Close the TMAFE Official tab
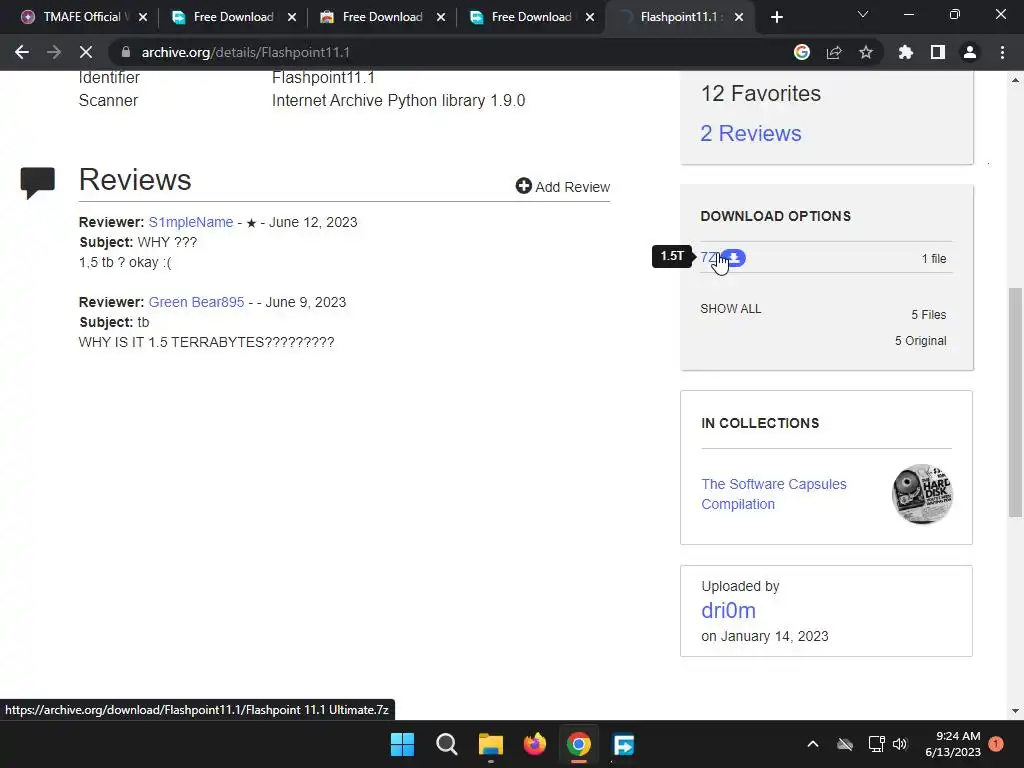The width and height of the screenshot is (1024, 768). (x=143, y=17)
